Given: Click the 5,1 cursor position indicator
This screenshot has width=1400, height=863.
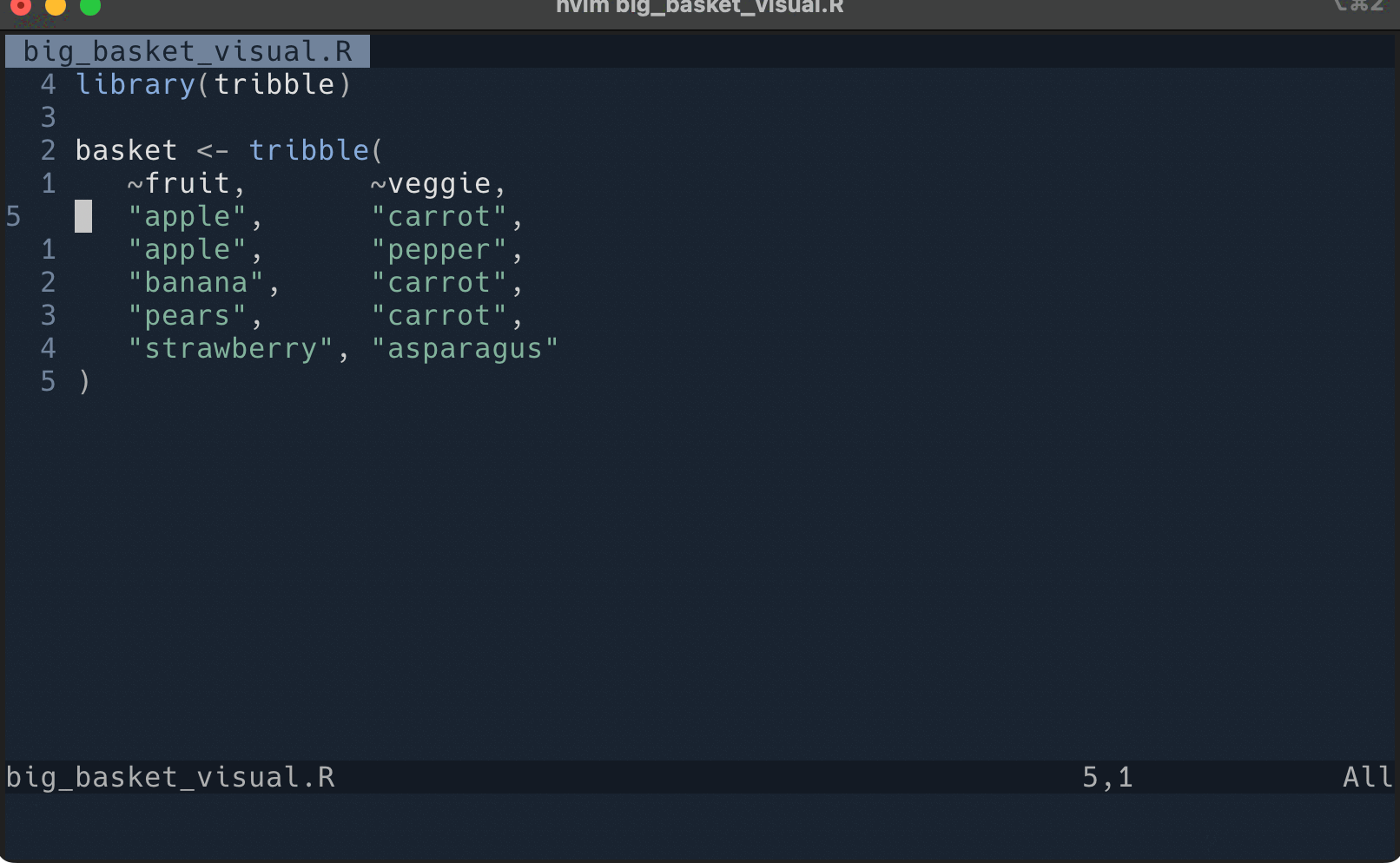Looking at the screenshot, I should [1107, 777].
